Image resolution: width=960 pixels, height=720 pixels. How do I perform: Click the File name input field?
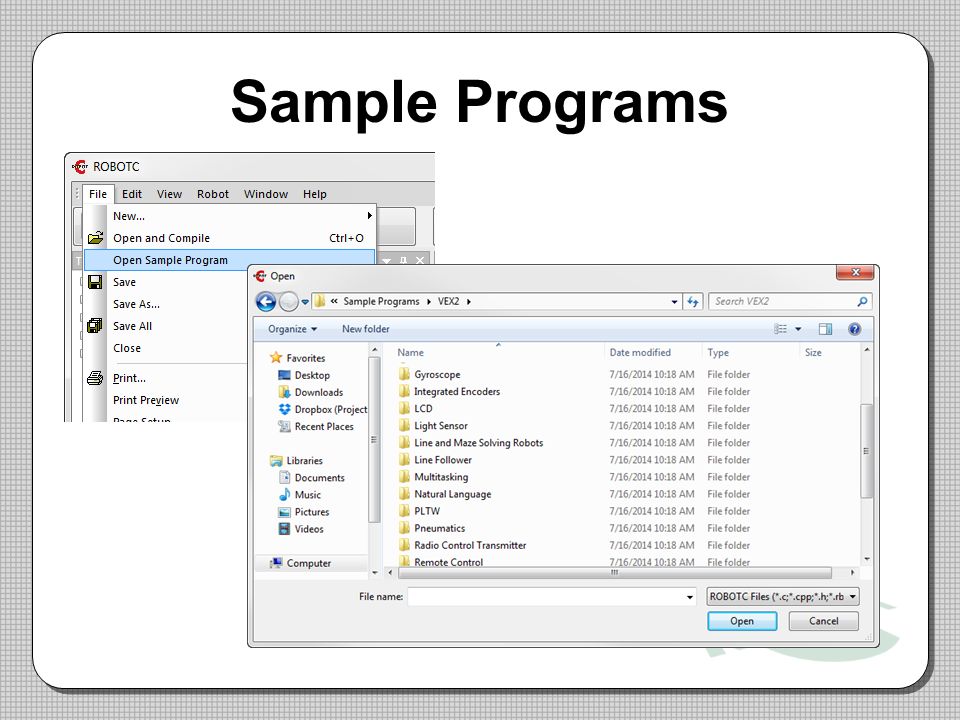(552, 597)
